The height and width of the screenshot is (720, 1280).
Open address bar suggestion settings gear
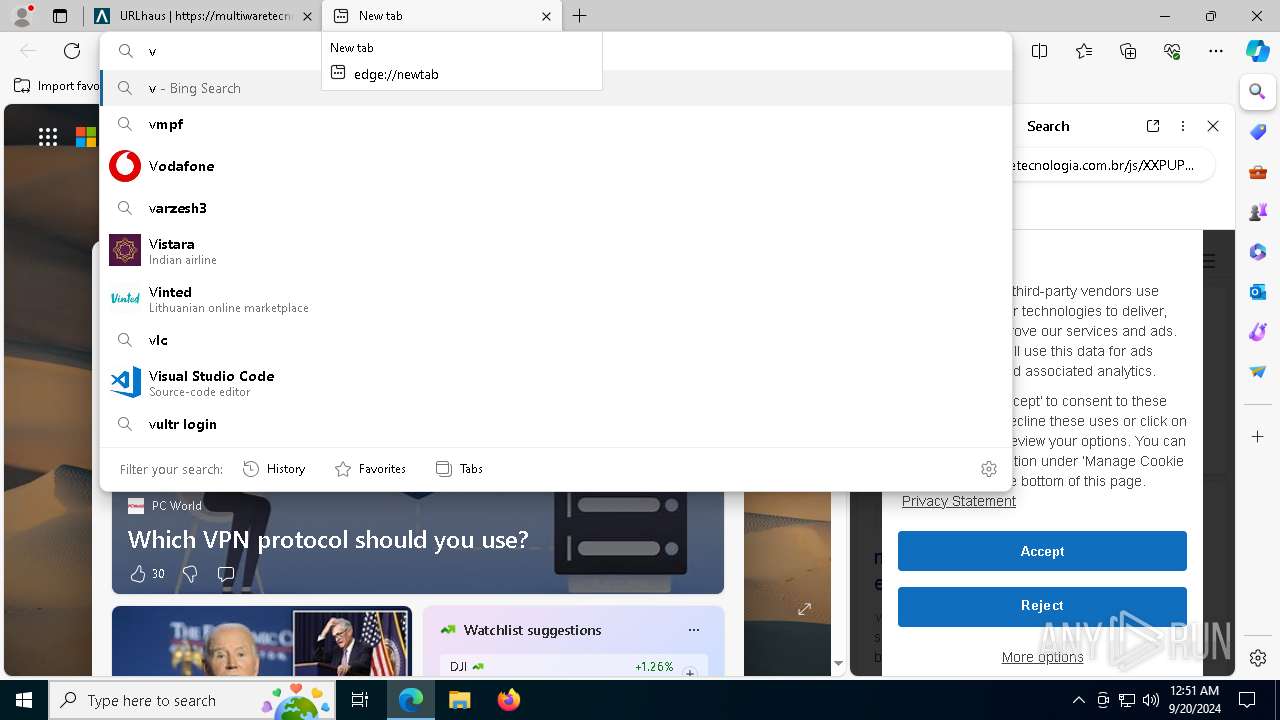pos(989,469)
